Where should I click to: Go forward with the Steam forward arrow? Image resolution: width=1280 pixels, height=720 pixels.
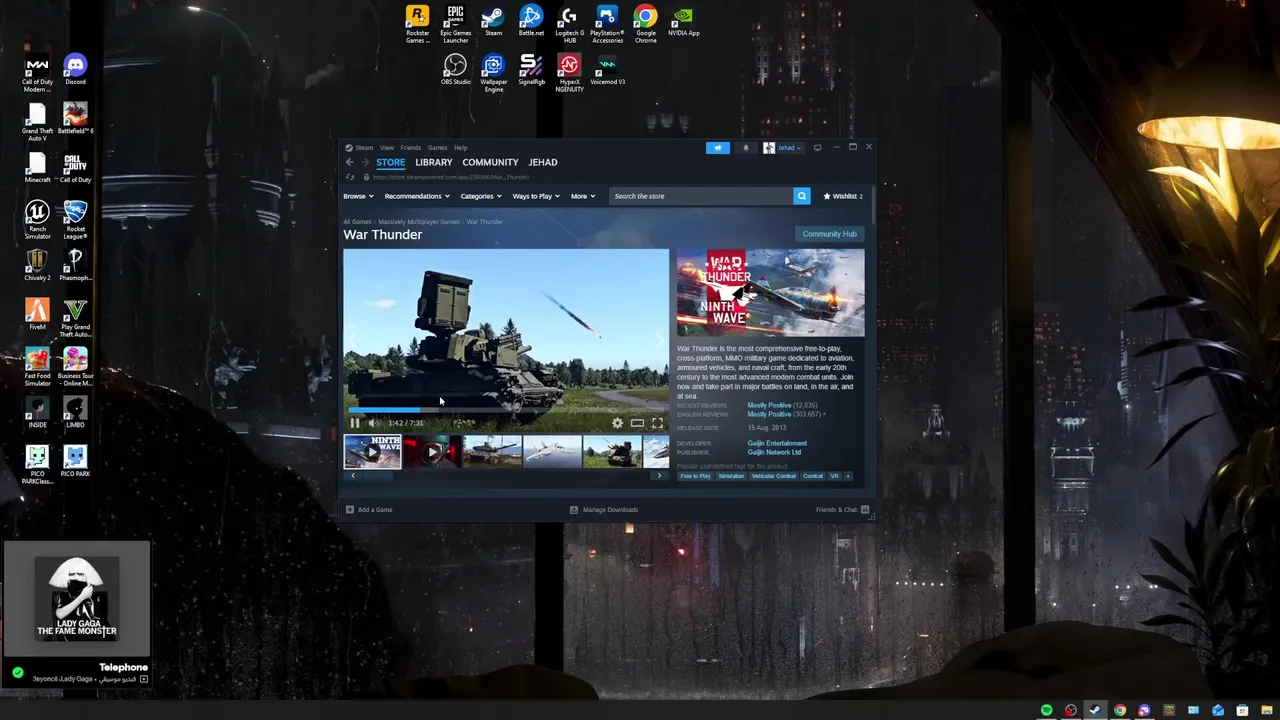pyautogui.click(x=365, y=162)
